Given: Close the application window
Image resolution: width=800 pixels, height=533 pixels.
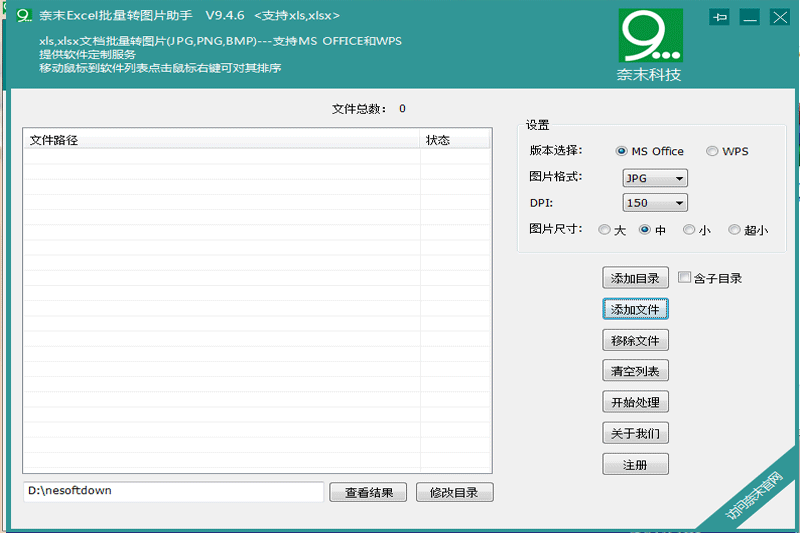Looking at the screenshot, I should (x=779, y=17).
